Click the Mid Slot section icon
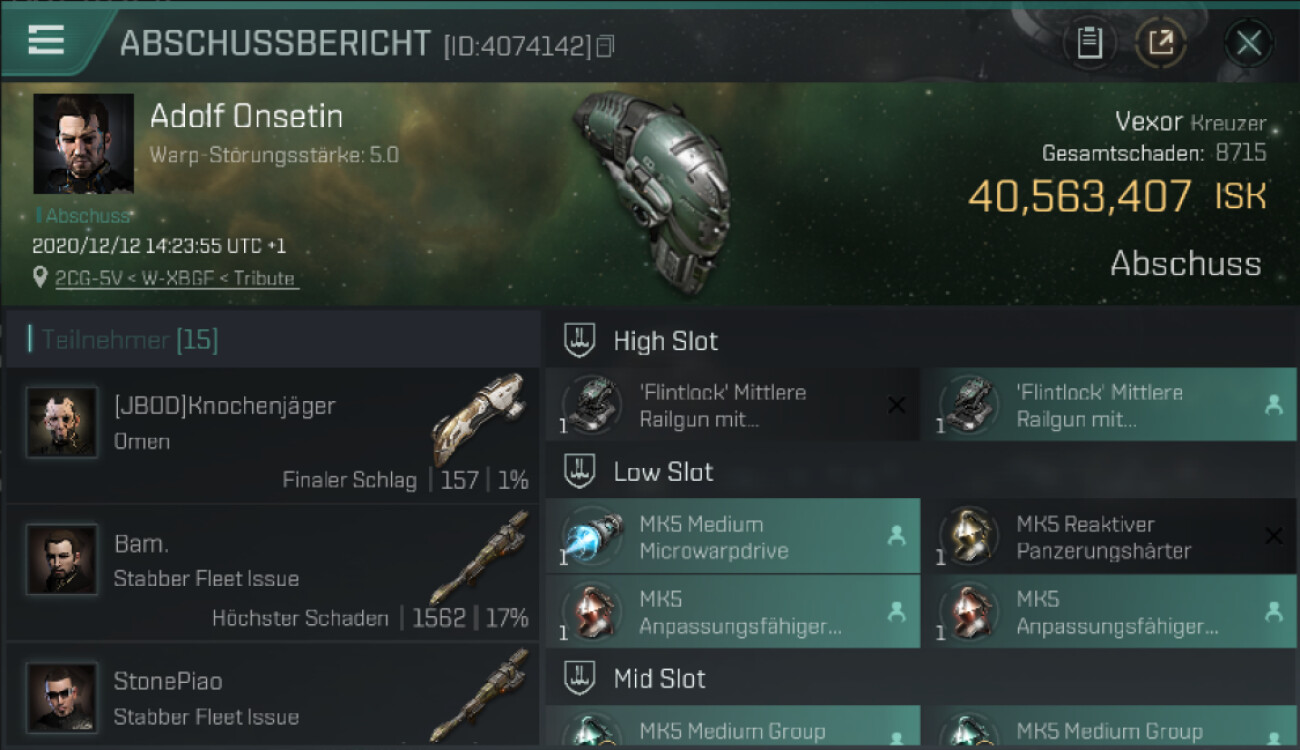This screenshot has height=750, width=1300. [x=580, y=678]
